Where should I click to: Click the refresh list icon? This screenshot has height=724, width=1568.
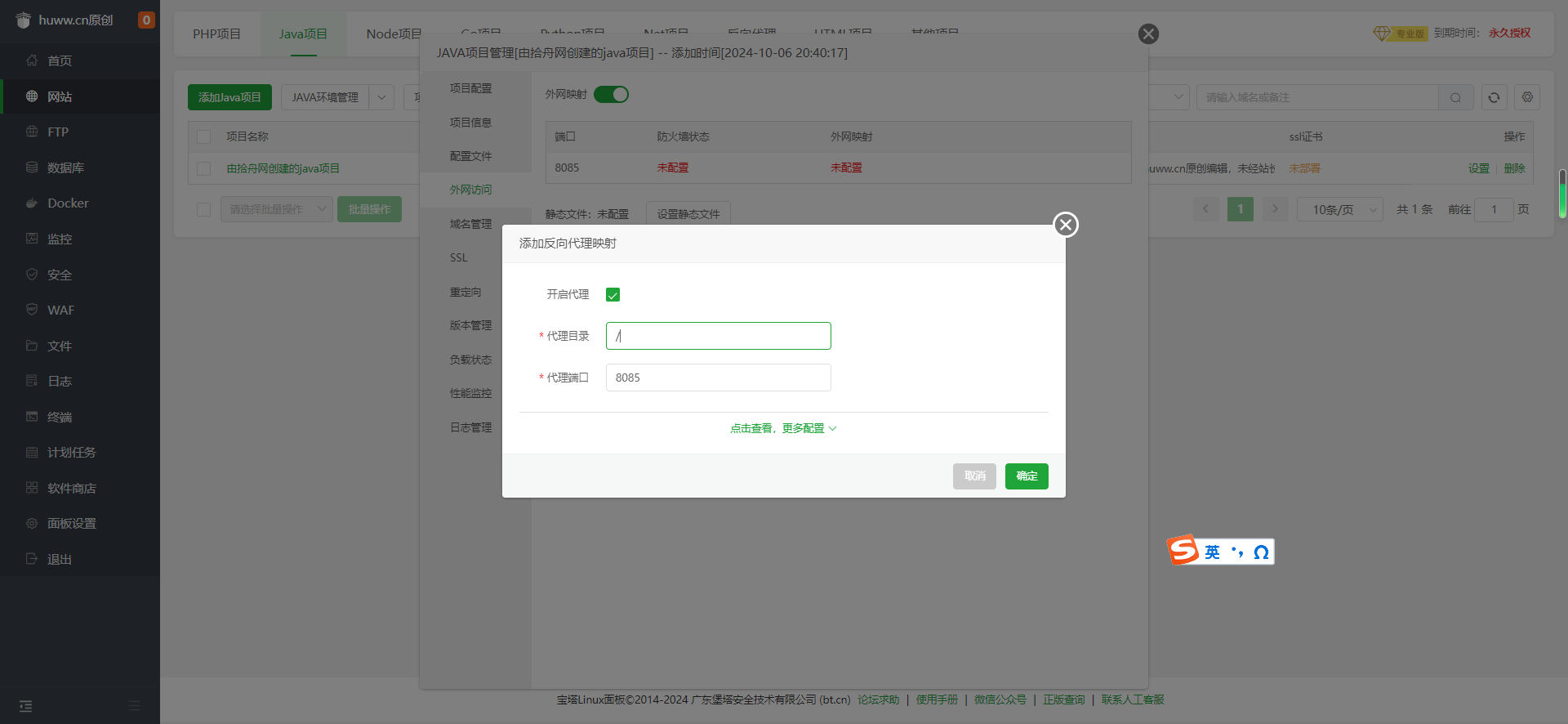1494,97
